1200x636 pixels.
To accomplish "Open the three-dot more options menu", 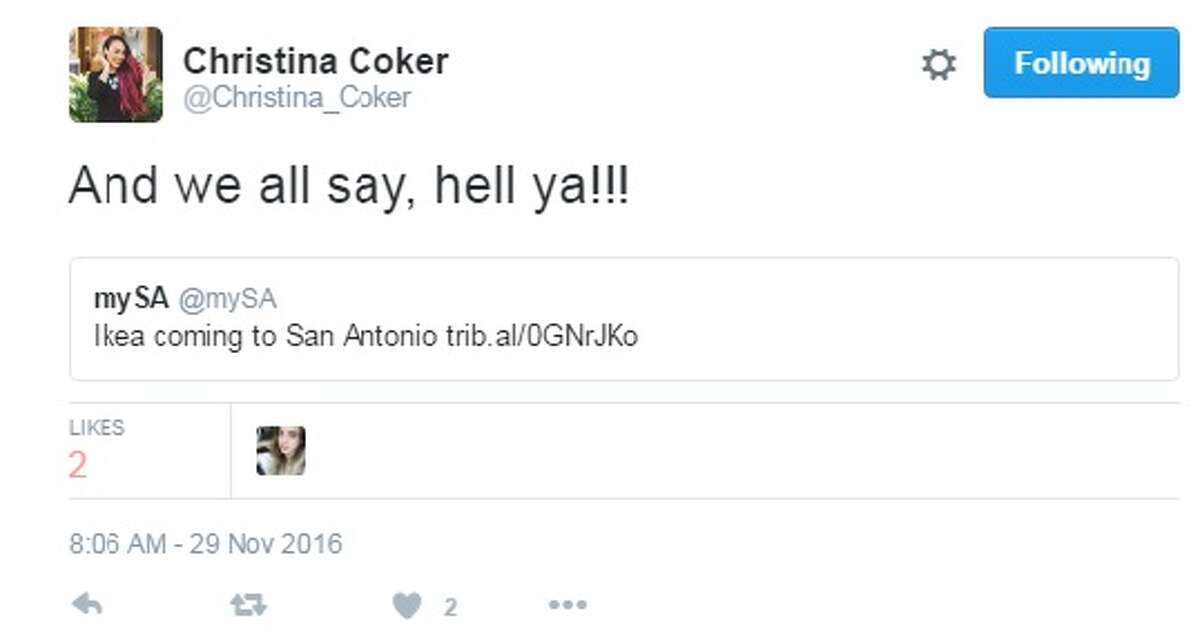I will pyautogui.click(x=567, y=604).
